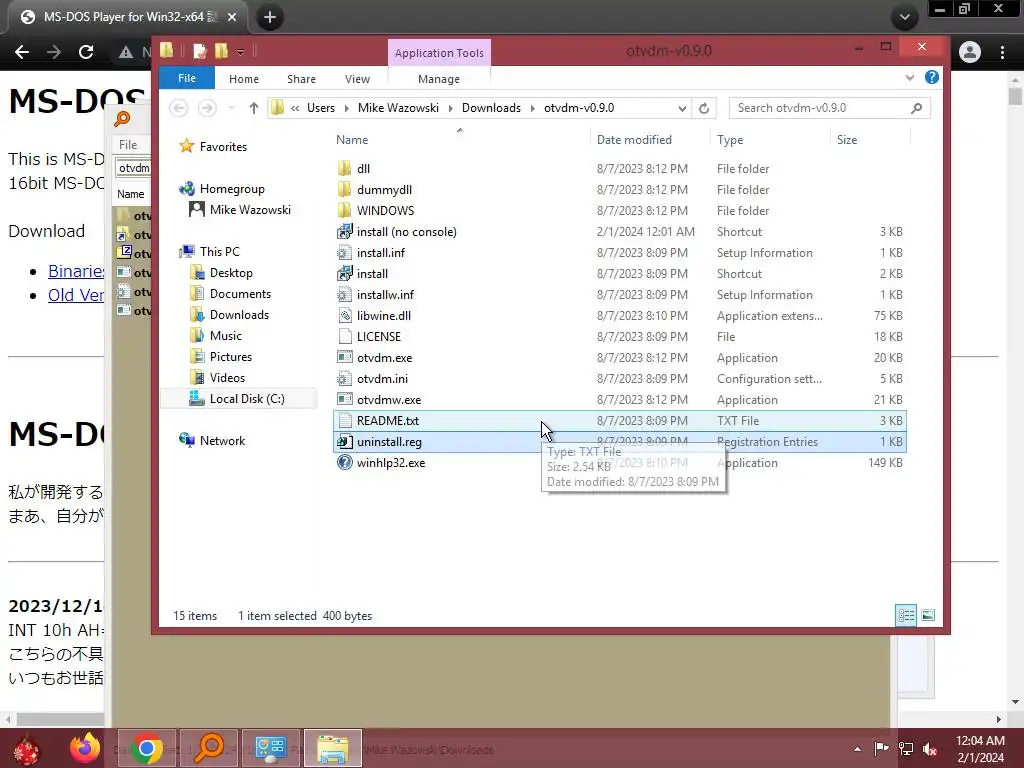Switch to details view layout icon
Viewport: 1024px width, 768px height.
click(x=906, y=615)
